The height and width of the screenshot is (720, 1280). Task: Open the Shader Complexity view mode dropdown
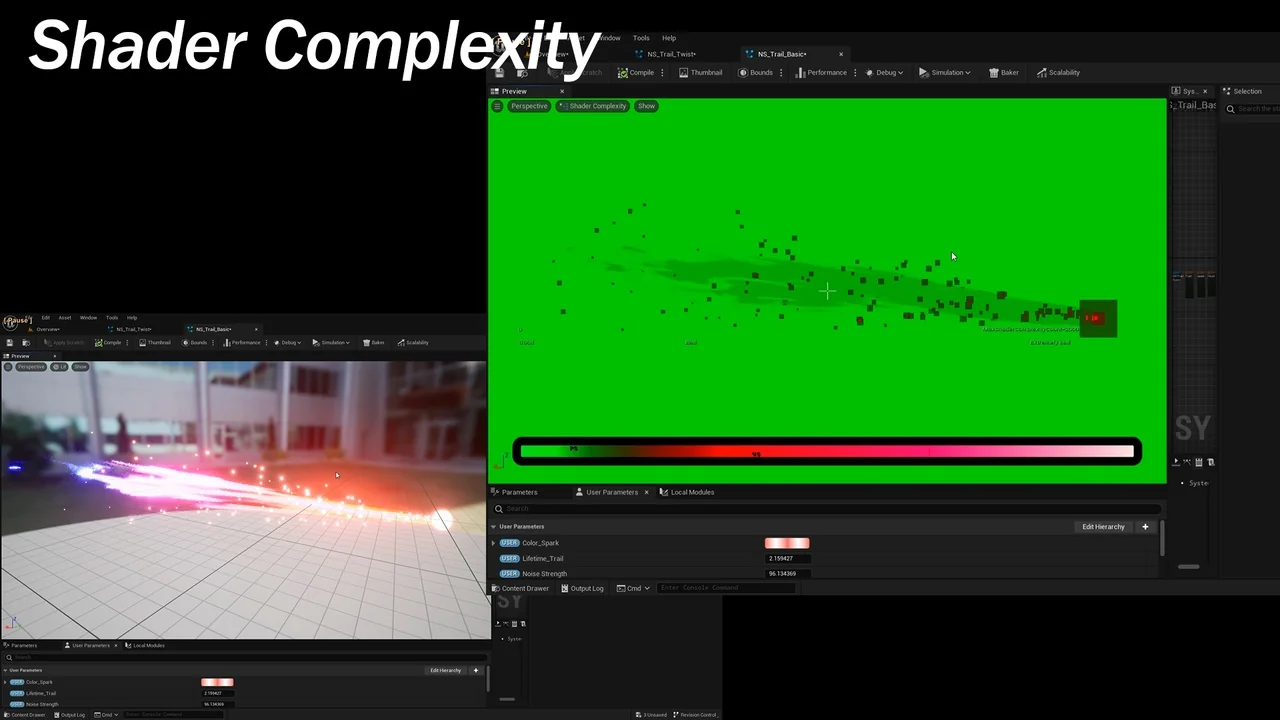(x=593, y=106)
